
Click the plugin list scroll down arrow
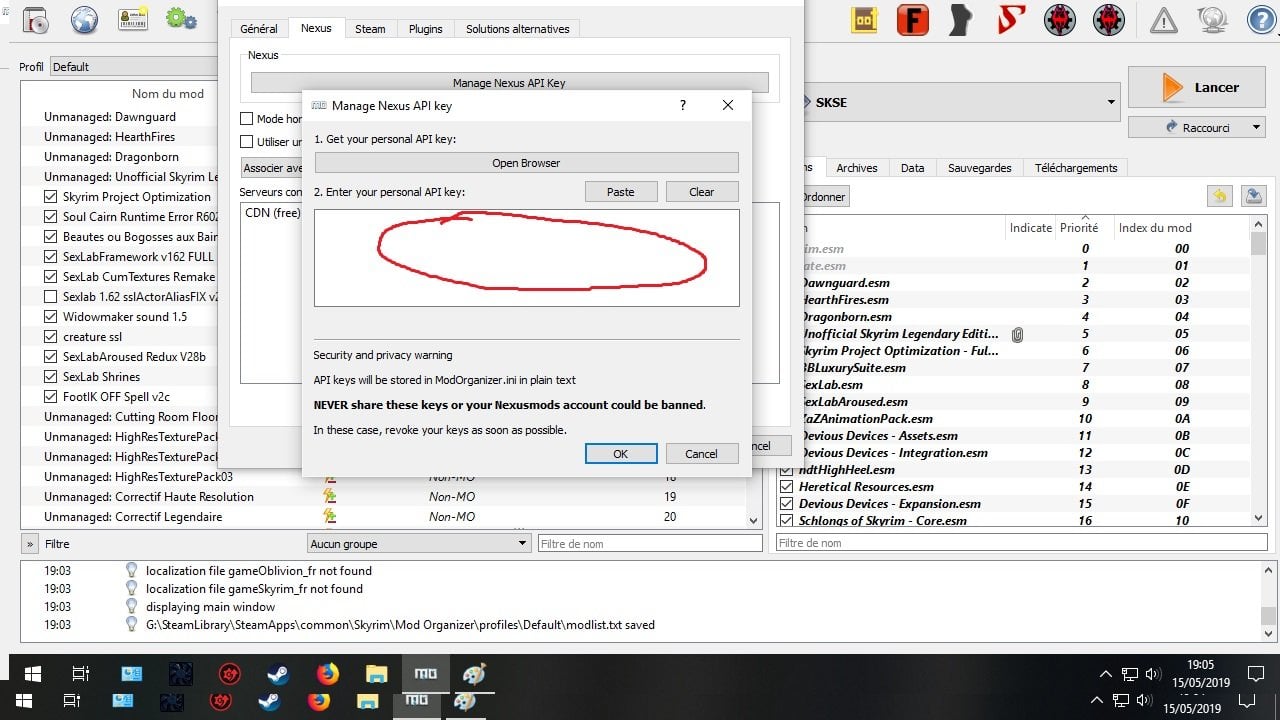click(x=1259, y=518)
